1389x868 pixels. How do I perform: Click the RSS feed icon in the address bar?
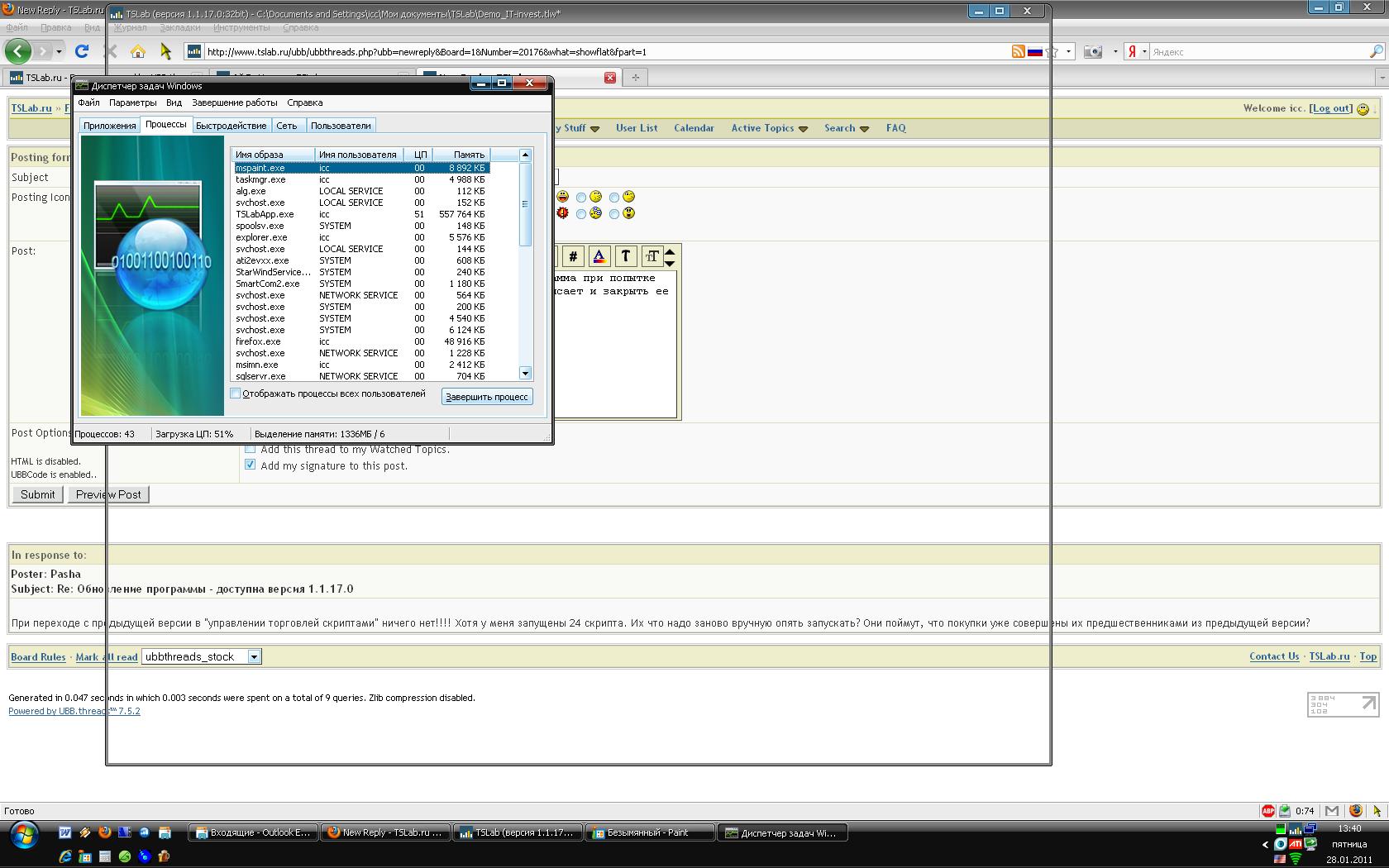coord(1019,51)
